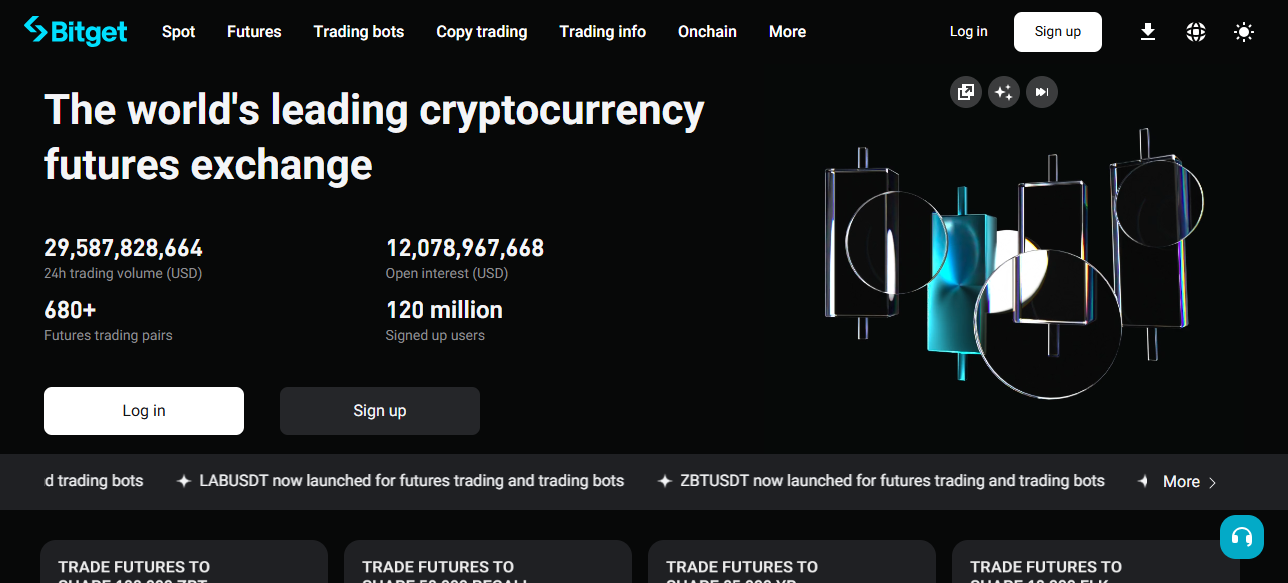Click the white Sign up header button

pyautogui.click(x=1057, y=32)
